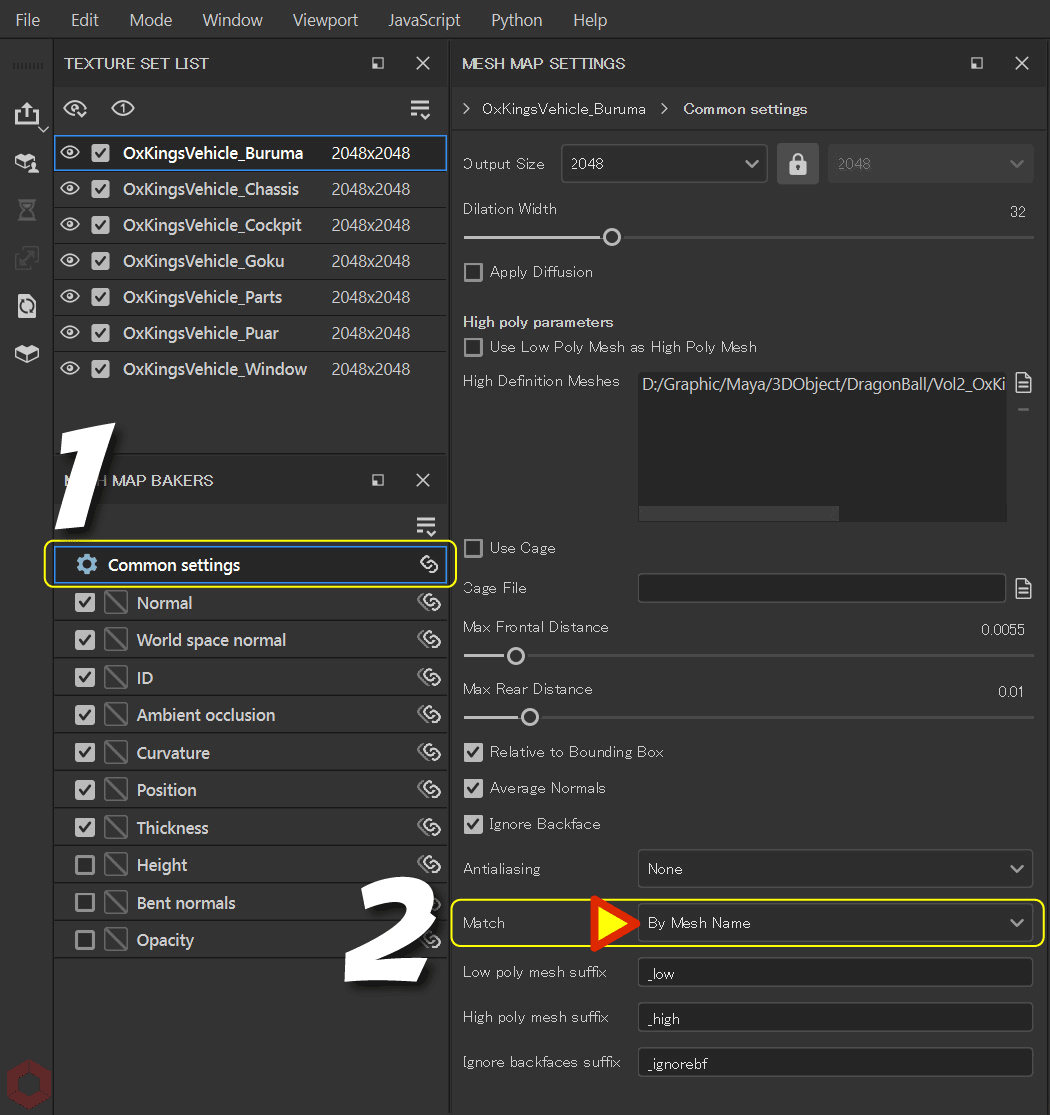Image resolution: width=1050 pixels, height=1115 pixels.
Task: Click the link icon next to Normal baker
Action: (429, 602)
